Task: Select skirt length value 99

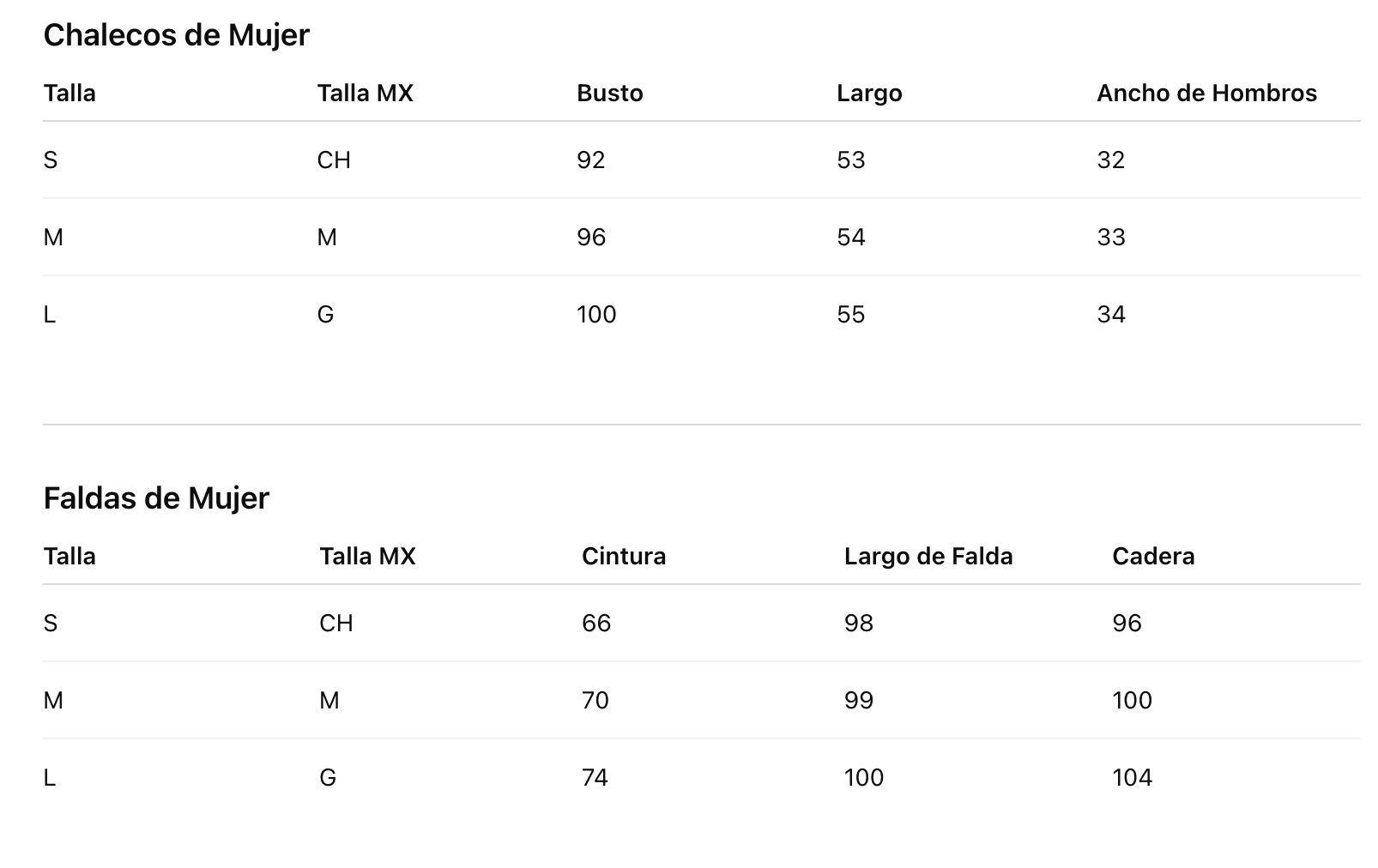Action: (x=859, y=700)
